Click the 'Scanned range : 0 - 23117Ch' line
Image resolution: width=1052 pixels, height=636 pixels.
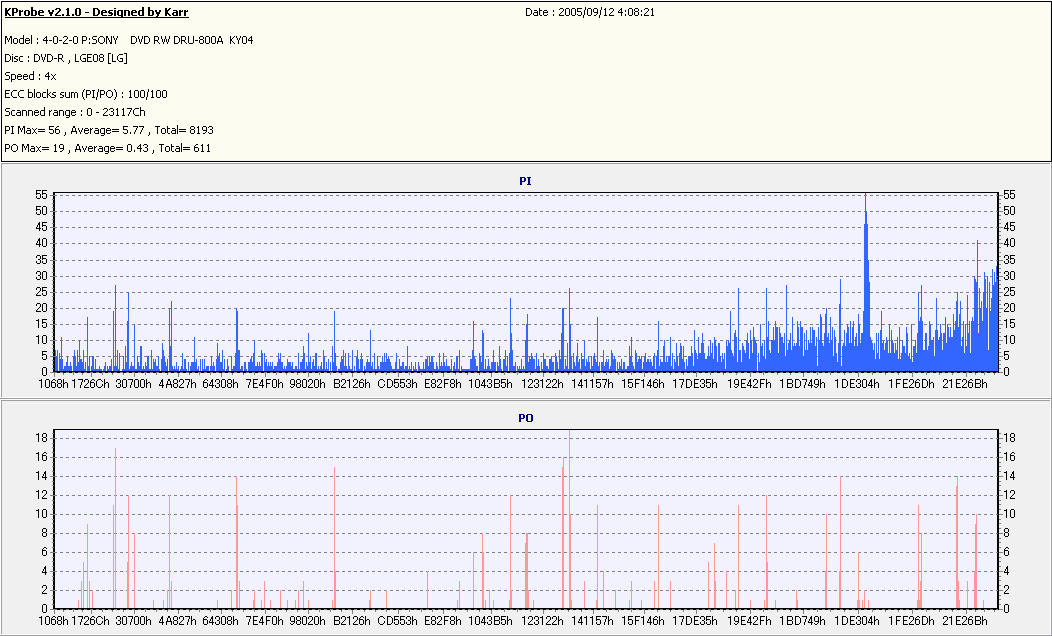pyautogui.click(x=74, y=112)
